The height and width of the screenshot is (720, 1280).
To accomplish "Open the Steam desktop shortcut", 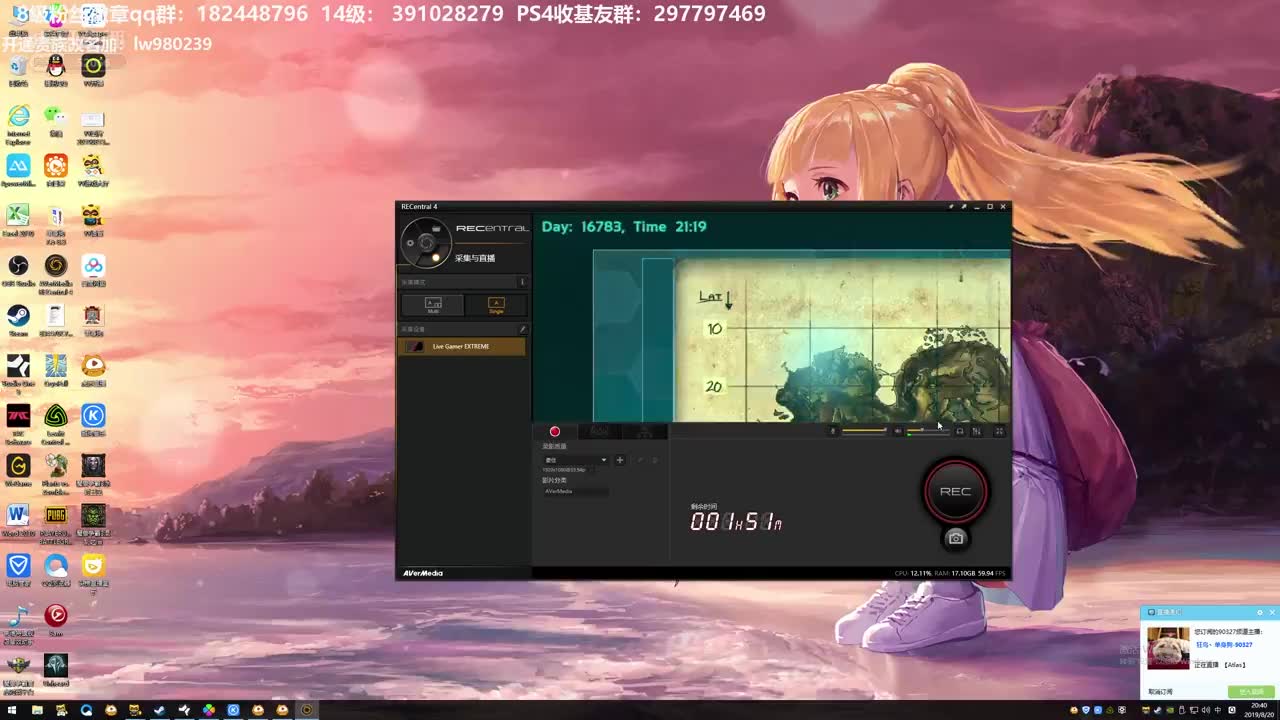I will (18, 320).
